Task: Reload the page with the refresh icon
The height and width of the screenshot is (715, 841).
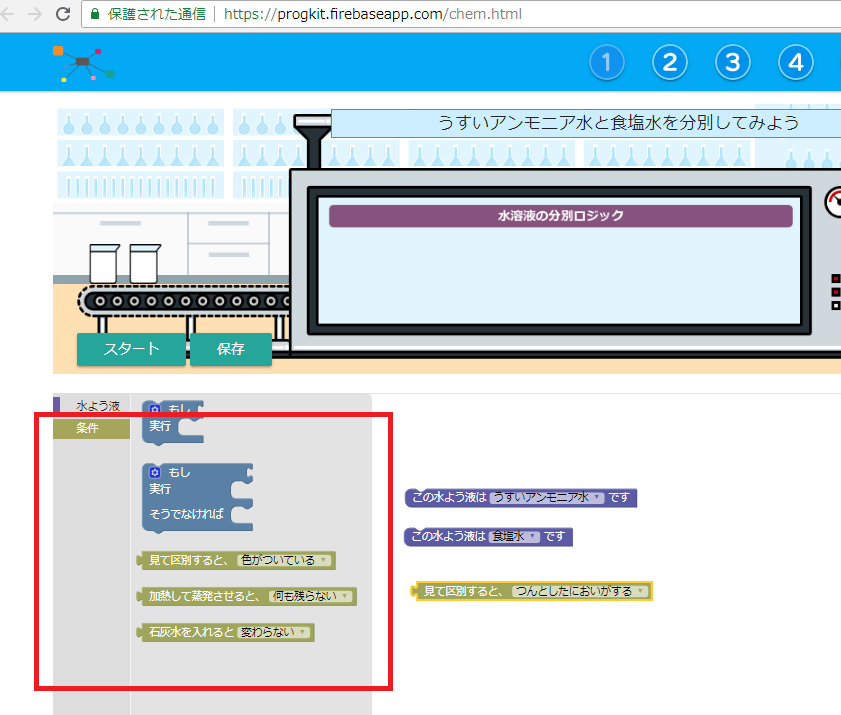Action: (63, 14)
